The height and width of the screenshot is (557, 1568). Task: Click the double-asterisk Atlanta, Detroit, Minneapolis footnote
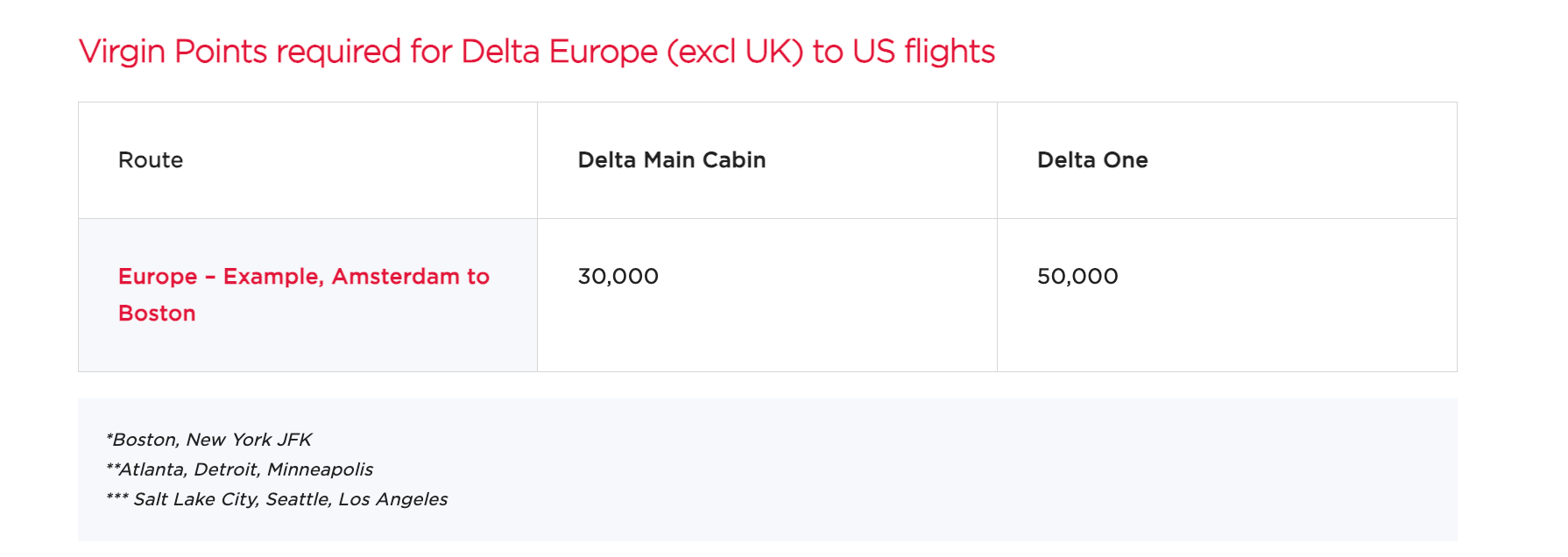239,469
